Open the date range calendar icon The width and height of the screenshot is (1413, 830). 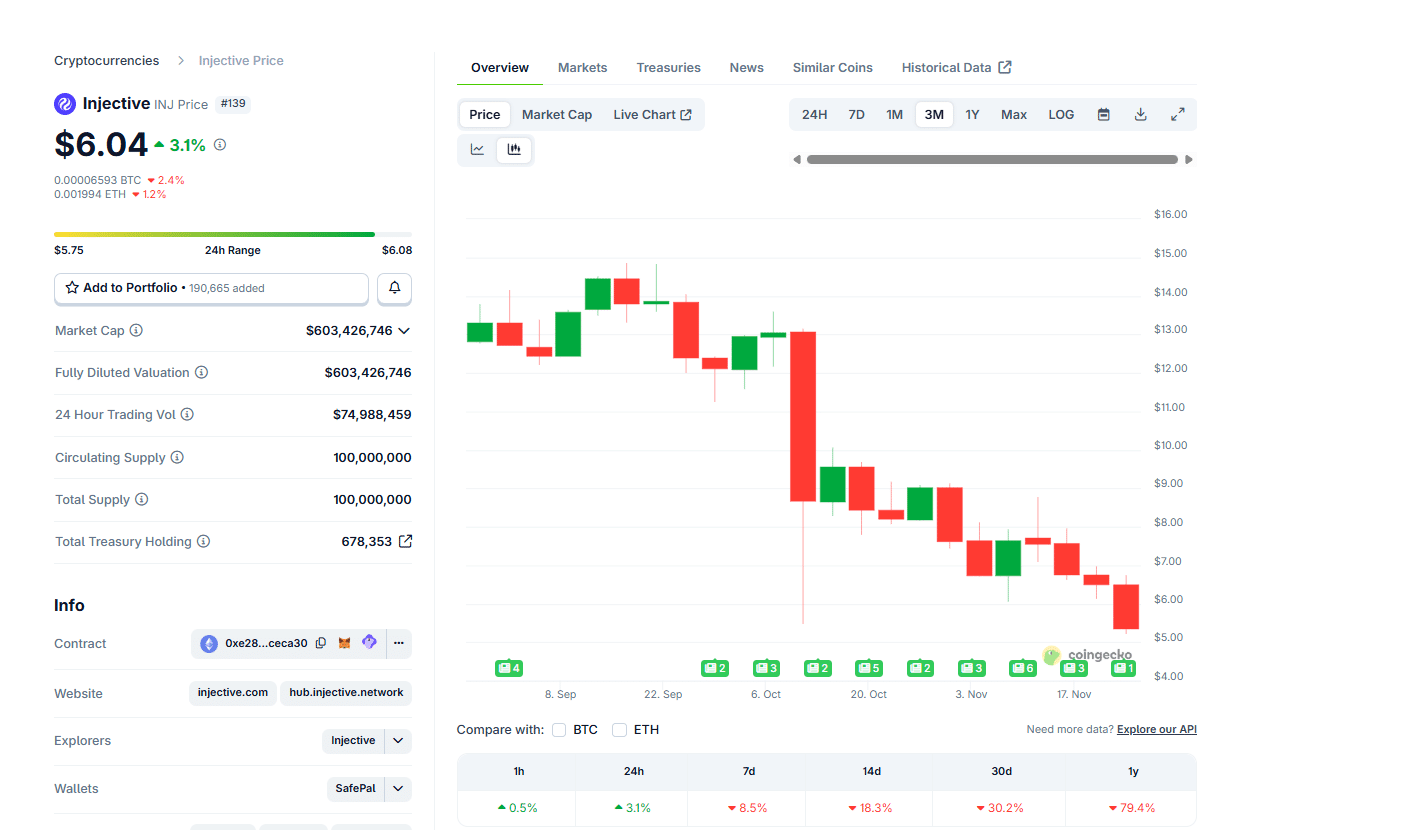(x=1103, y=114)
